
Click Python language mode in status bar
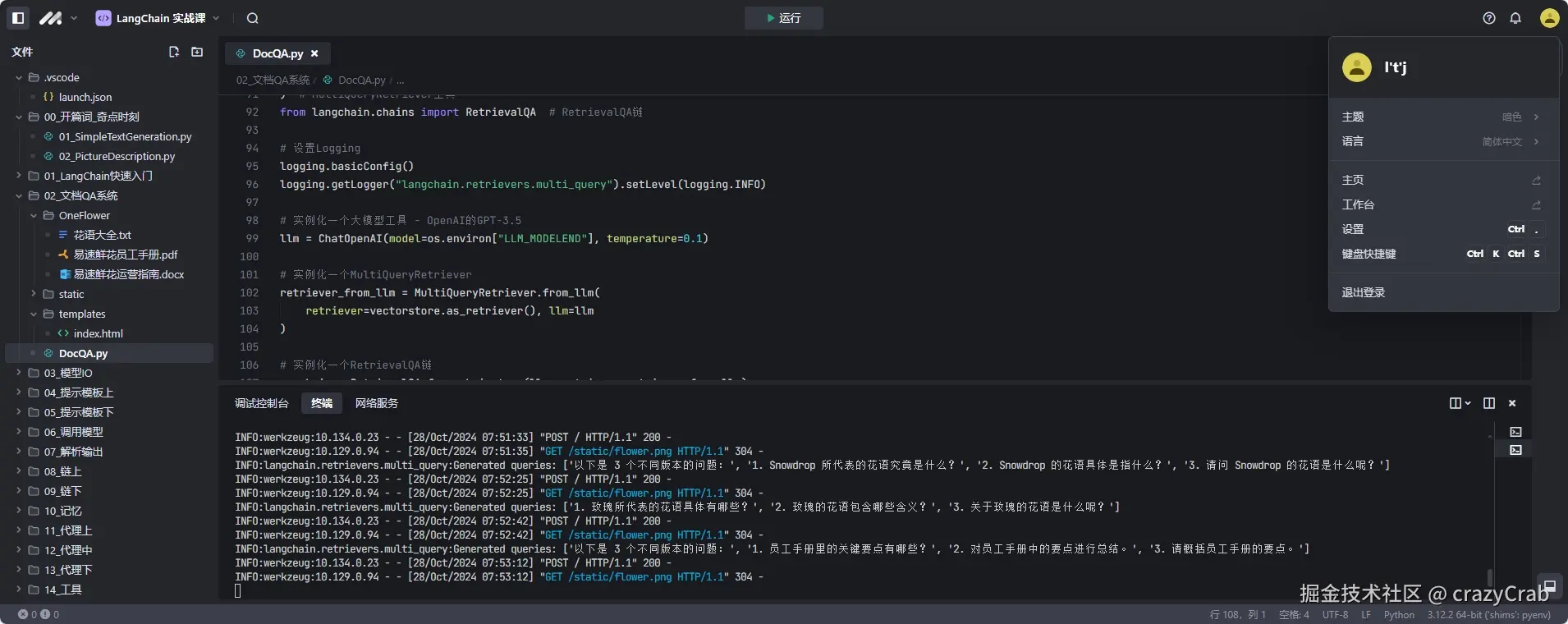coord(1399,614)
